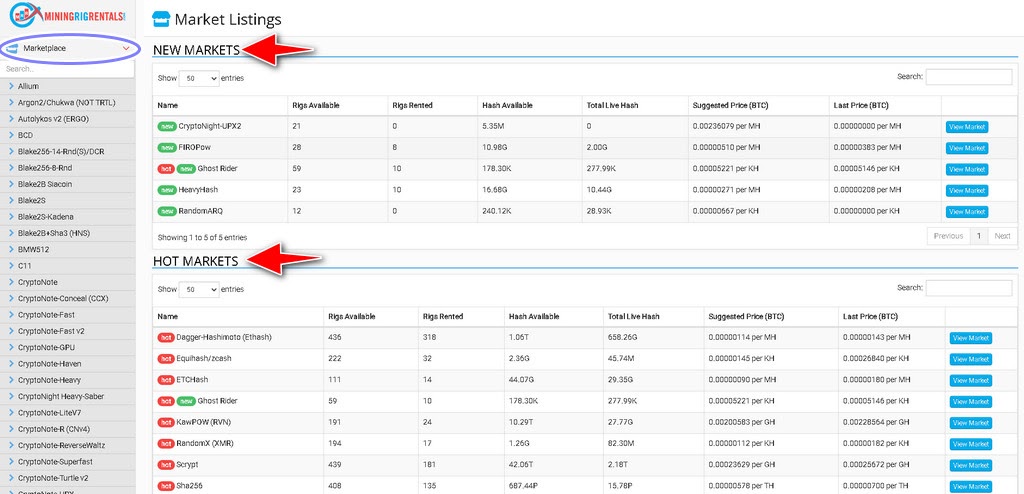Open Autolykos v2 (ERGO) sidebar item
Image resolution: width=1024 pixels, height=494 pixels.
[68, 119]
